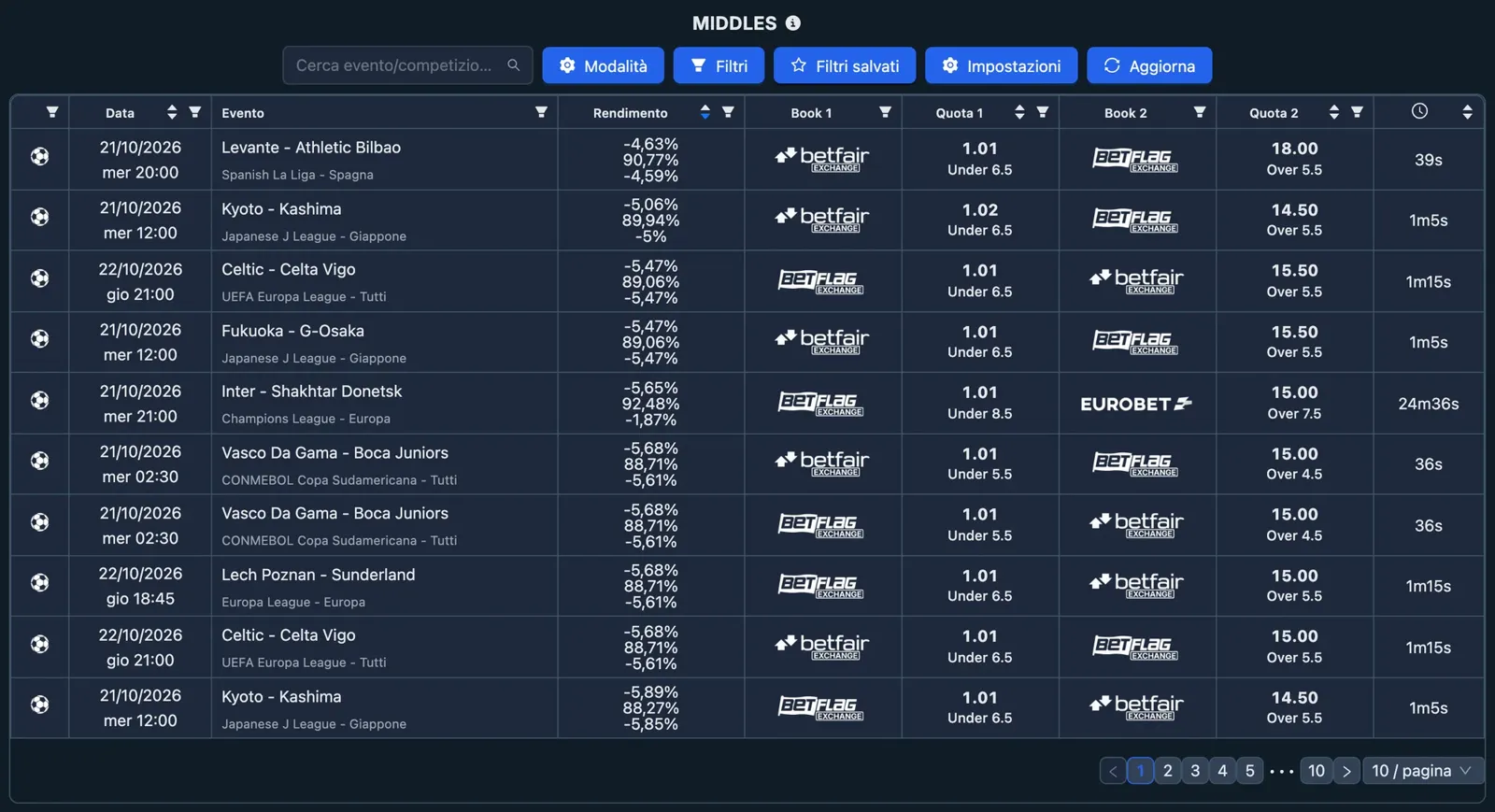Image resolution: width=1495 pixels, height=812 pixels.
Task: Open the Book 2 column filter icon
Action: [x=1200, y=112]
